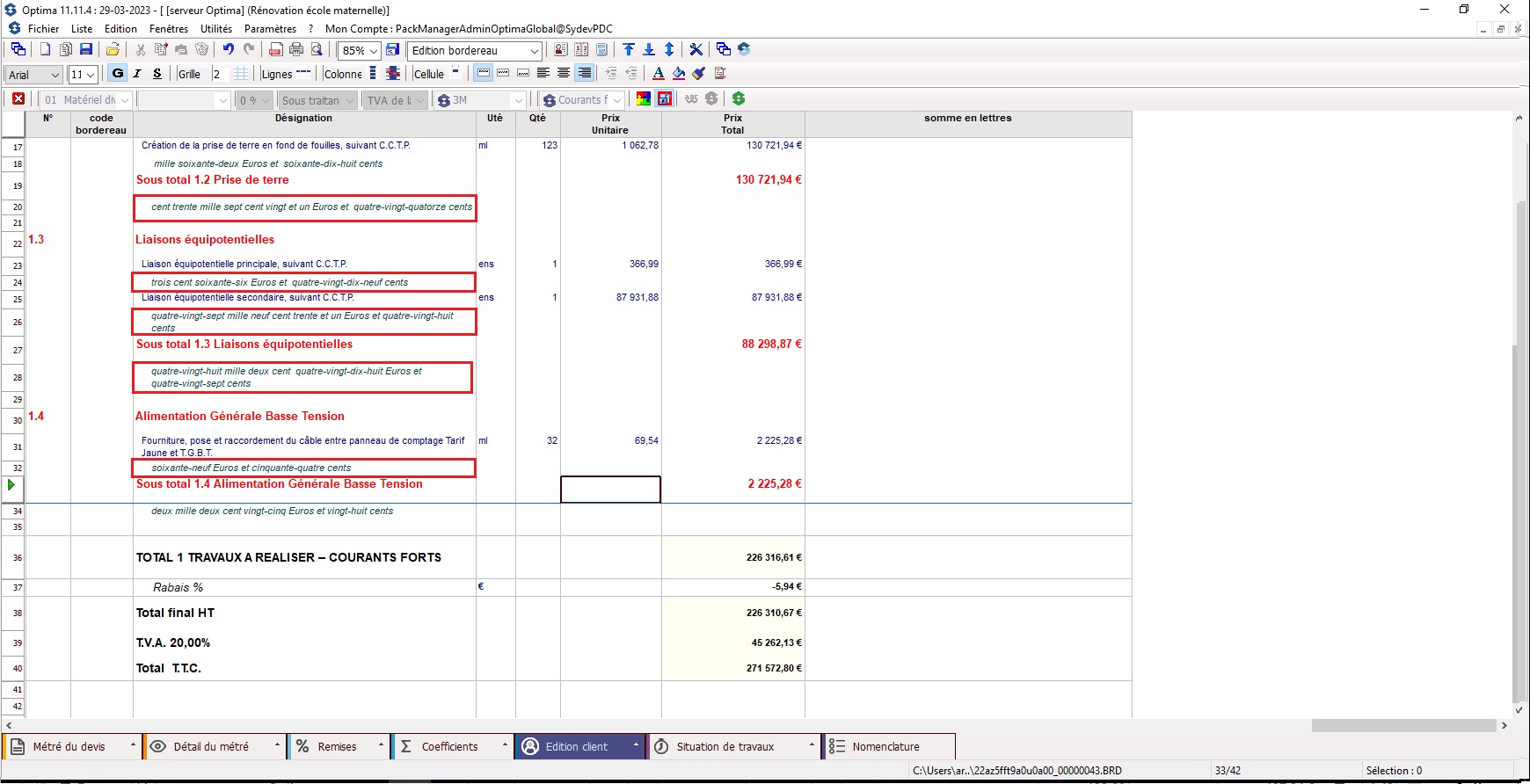Align text to the left
1530x784 pixels.
coord(543,73)
